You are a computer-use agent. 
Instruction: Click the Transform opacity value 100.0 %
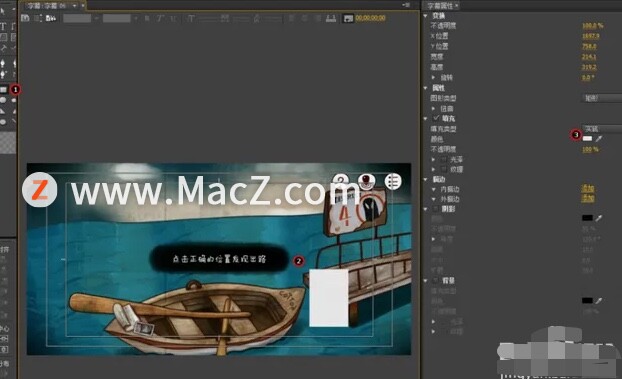tap(593, 26)
